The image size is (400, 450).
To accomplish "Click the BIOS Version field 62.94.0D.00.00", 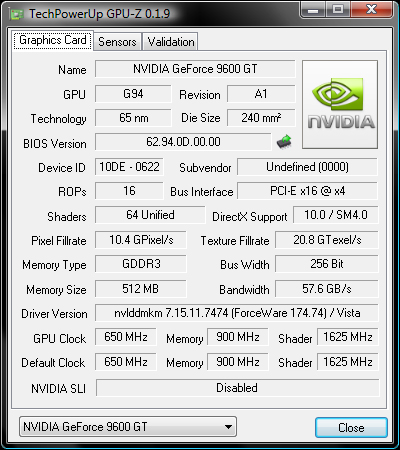I will click(x=183, y=142).
